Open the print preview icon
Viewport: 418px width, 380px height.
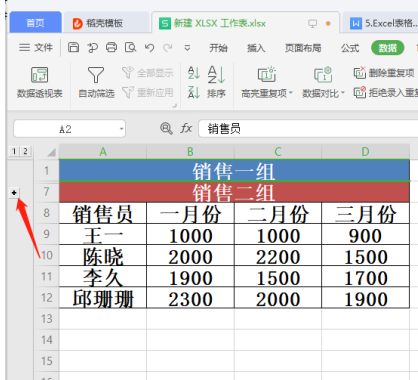point(130,47)
